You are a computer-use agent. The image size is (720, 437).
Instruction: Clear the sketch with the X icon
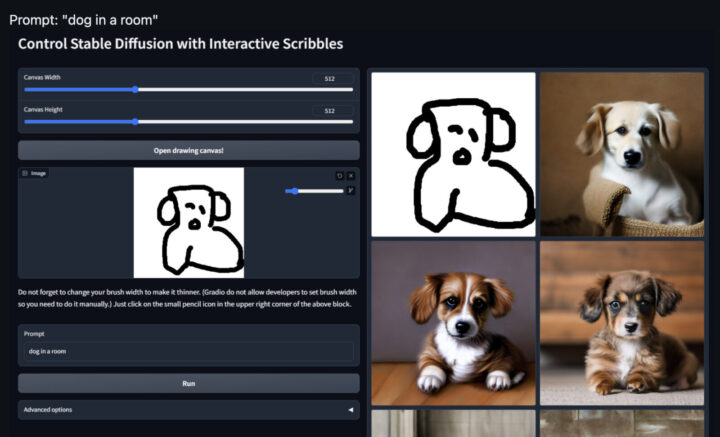click(351, 175)
